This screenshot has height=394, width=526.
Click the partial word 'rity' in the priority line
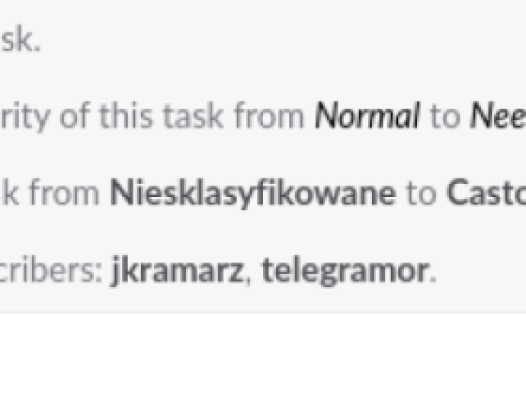[25, 117]
